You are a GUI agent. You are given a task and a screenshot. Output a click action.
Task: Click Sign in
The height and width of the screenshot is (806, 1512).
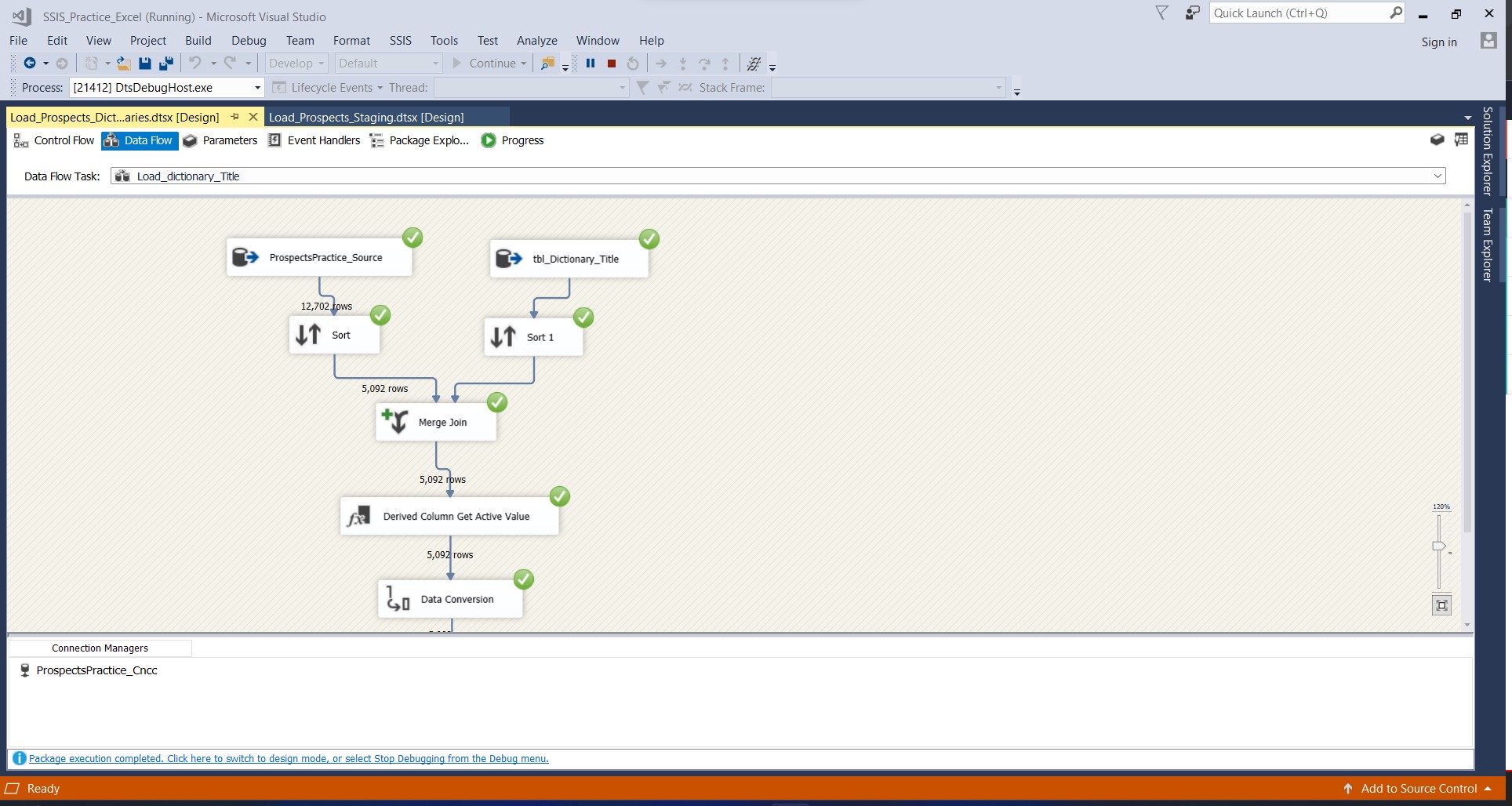[1439, 42]
